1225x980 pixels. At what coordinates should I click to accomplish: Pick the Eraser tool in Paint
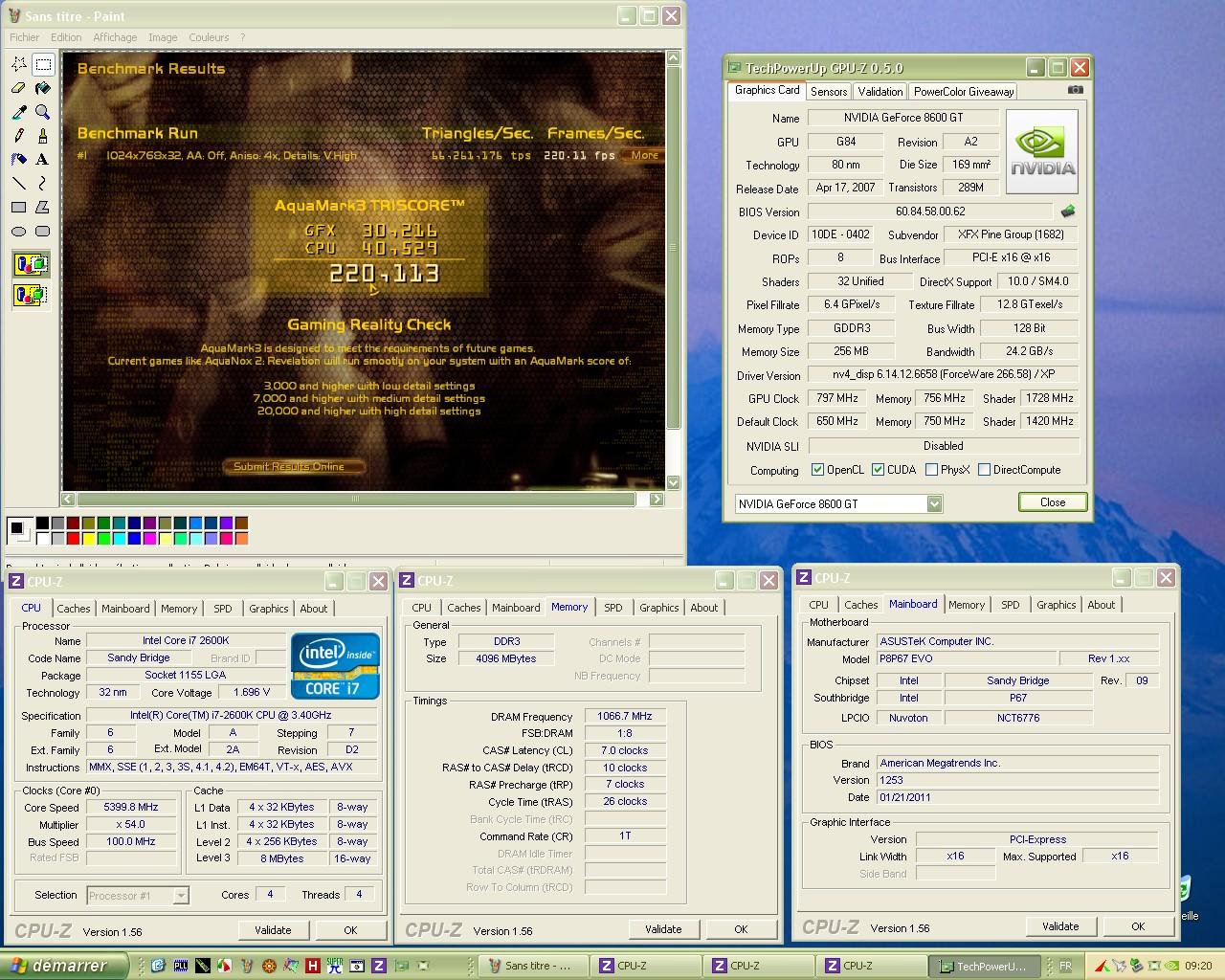(19, 88)
